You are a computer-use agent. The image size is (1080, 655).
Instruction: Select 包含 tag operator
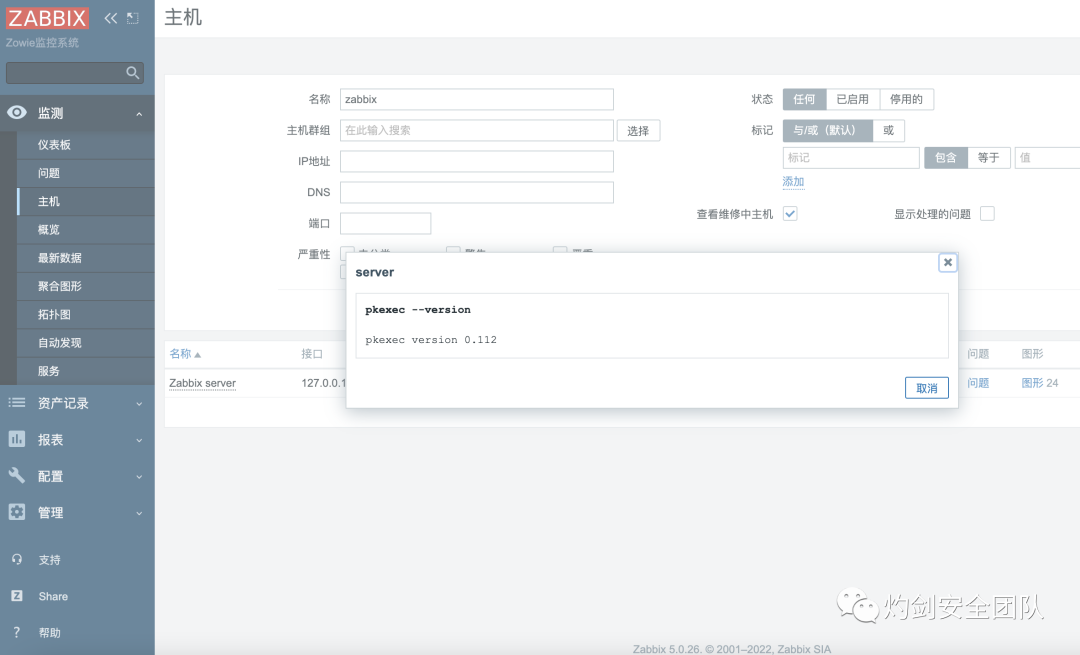coord(946,158)
